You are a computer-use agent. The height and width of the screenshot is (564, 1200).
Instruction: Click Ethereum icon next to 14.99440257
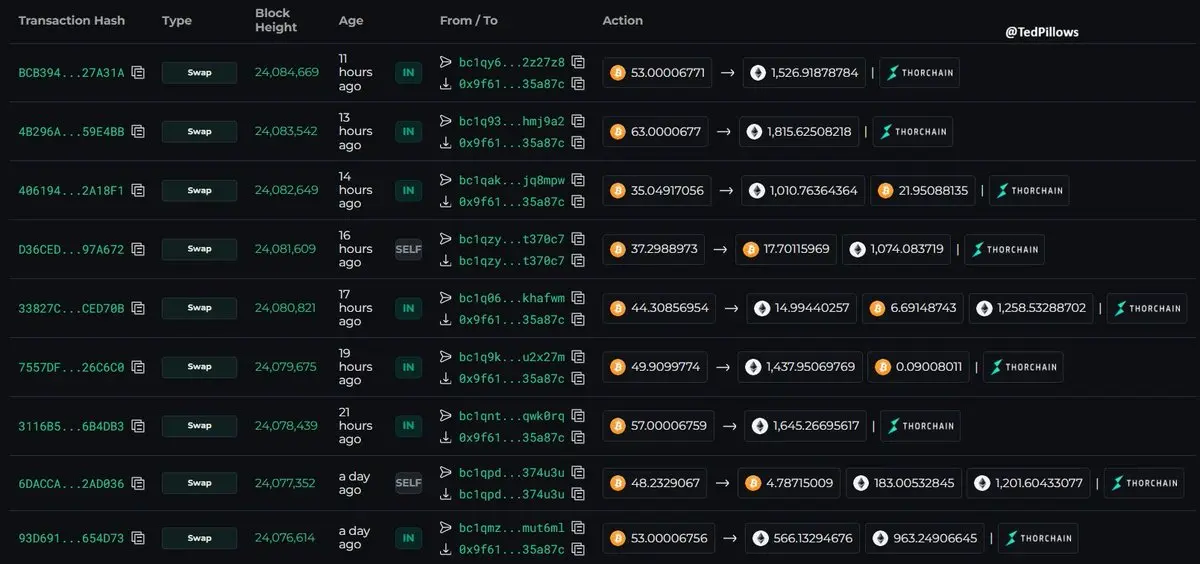762,309
